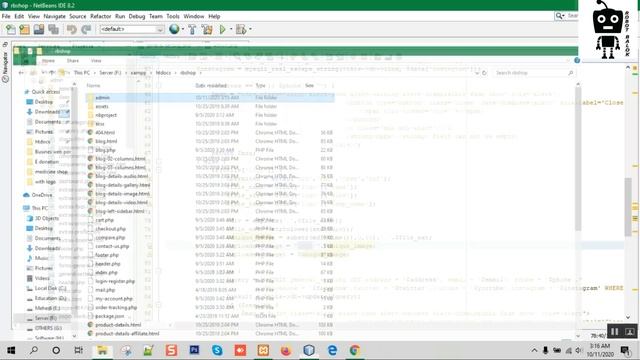
Task: Click the green Run Project play icon
Action: [222, 29]
